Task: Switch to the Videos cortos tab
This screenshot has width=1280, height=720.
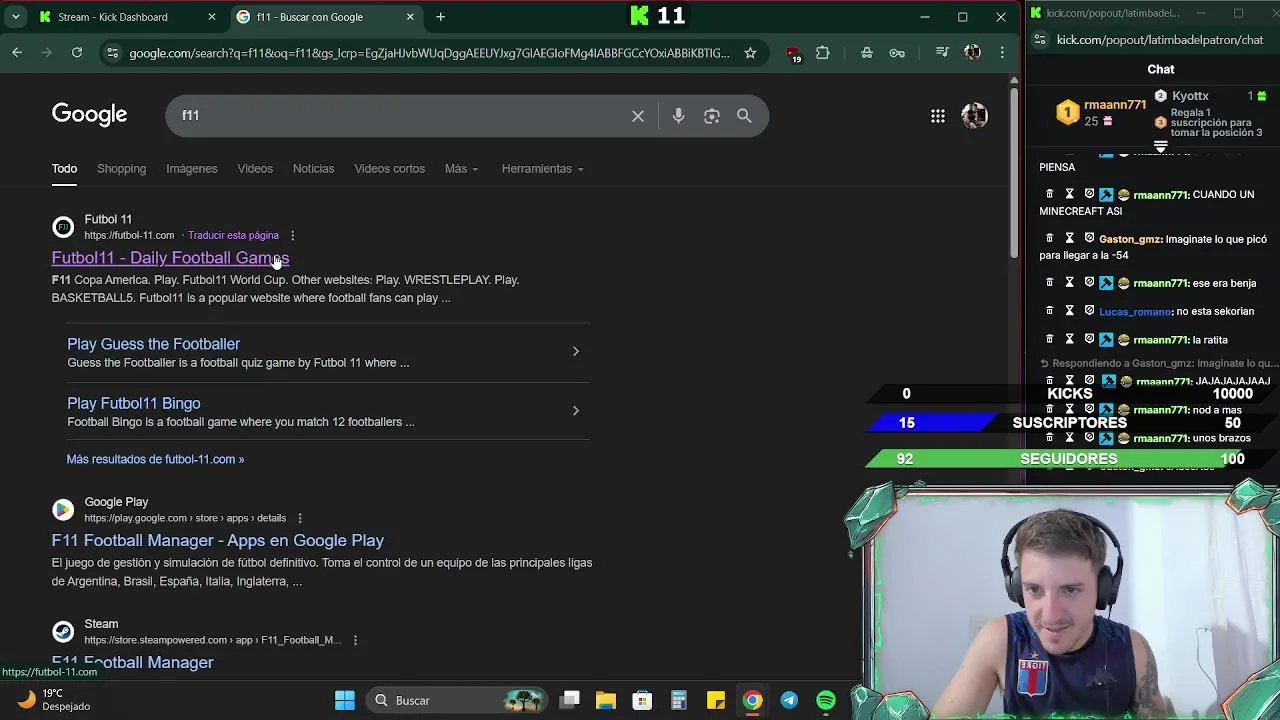Action: coord(390,168)
